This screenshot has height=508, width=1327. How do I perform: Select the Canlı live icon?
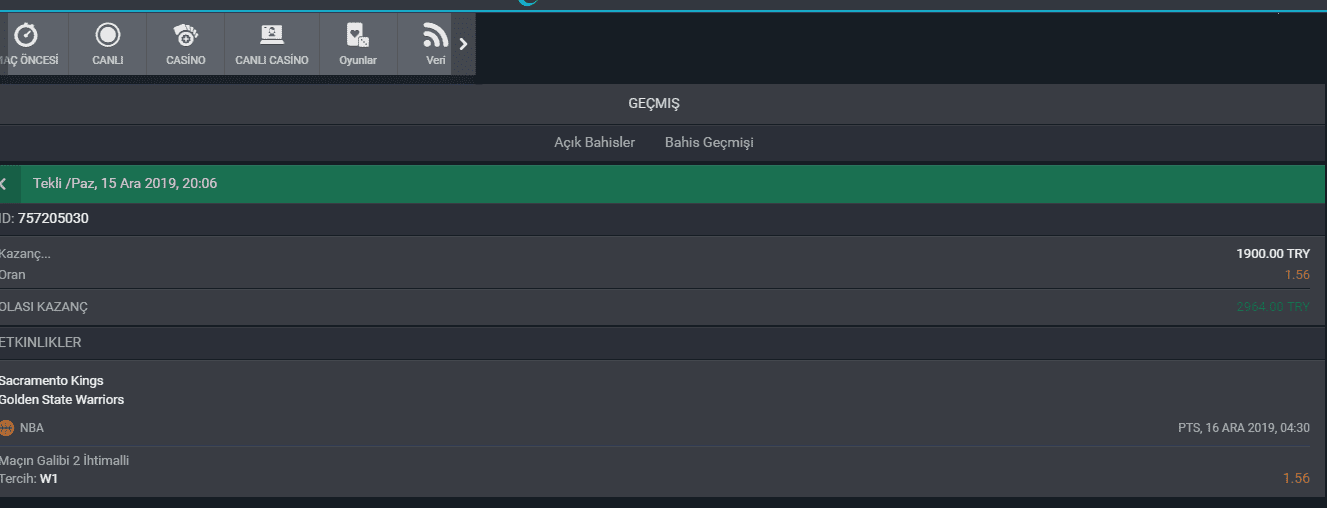(107, 36)
